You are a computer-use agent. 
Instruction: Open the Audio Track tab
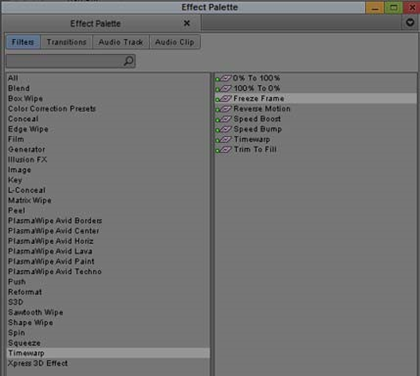click(x=121, y=42)
